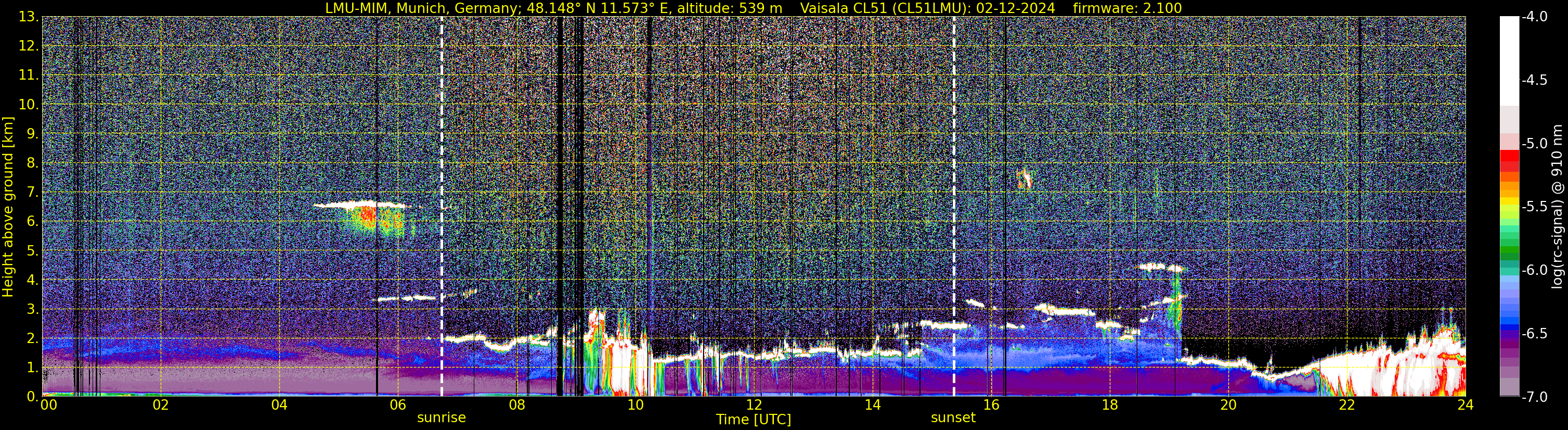Click the height axis tick '9.'
1568x430 pixels.
32,134
